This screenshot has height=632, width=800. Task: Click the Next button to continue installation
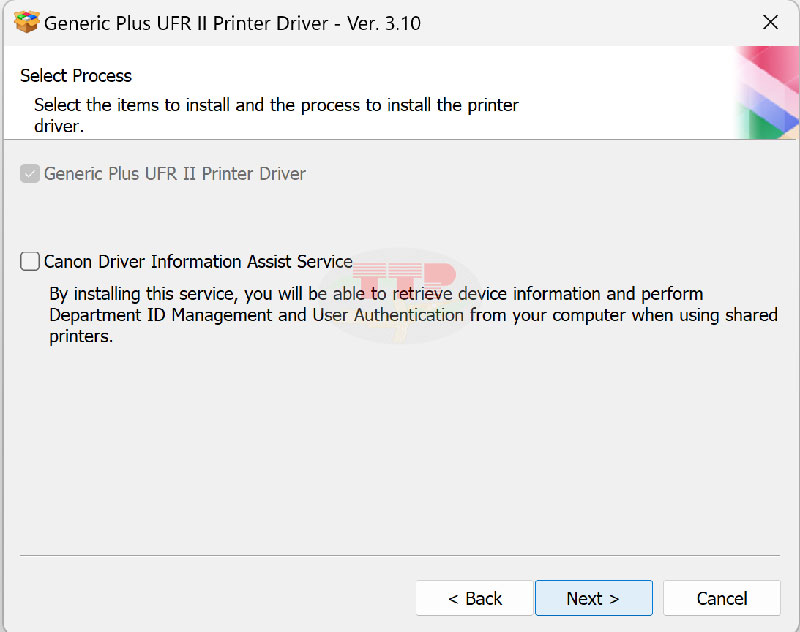click(593, 598)
